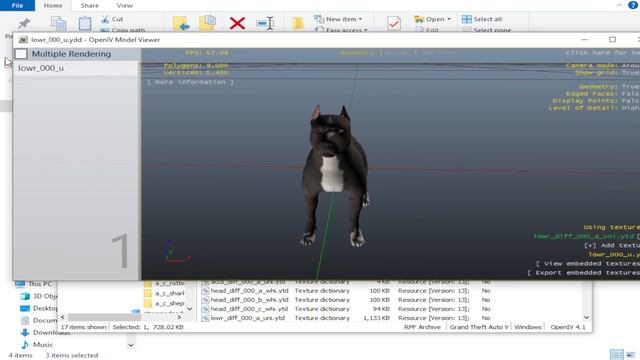Toggle the Show grid: True option

(607, 73)
